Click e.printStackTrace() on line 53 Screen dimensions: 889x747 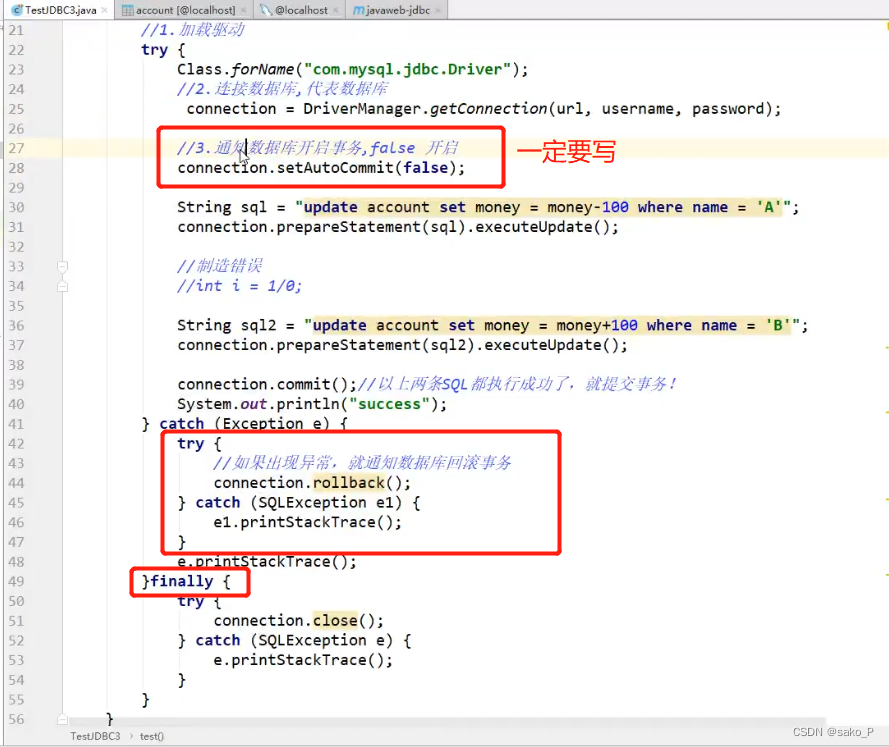coord(303,660)
